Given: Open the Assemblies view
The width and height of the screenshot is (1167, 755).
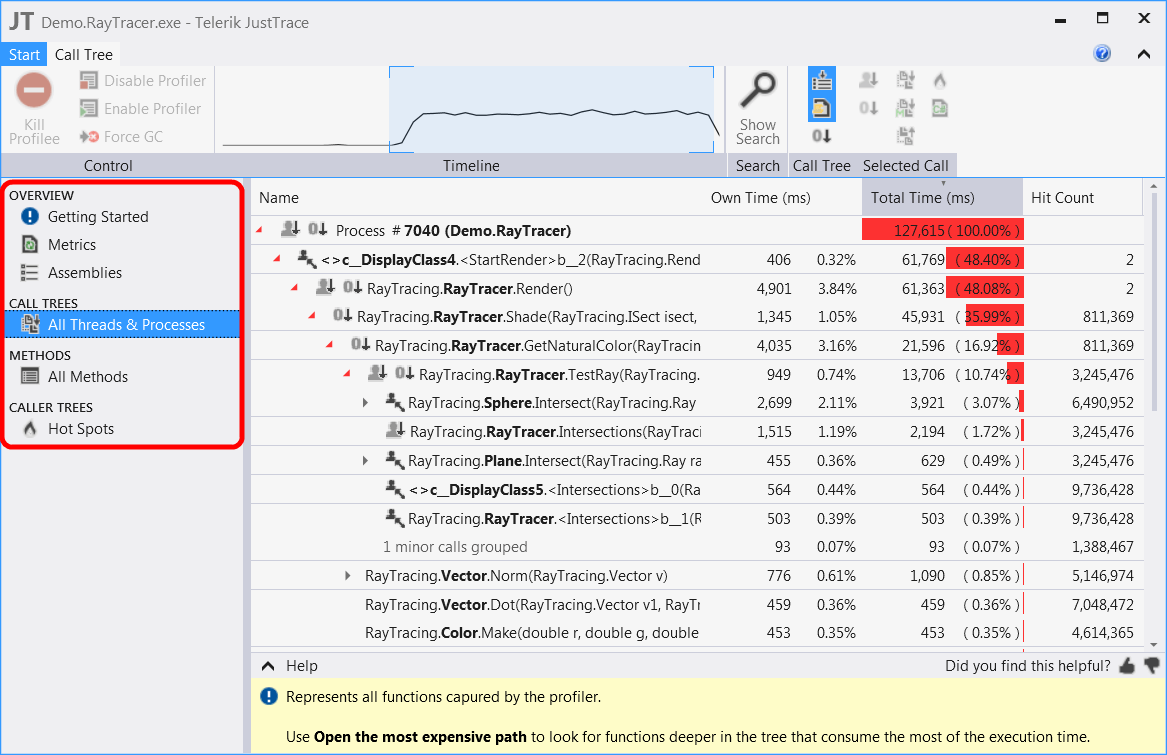Looking at the screenshot, I should 85,273.
